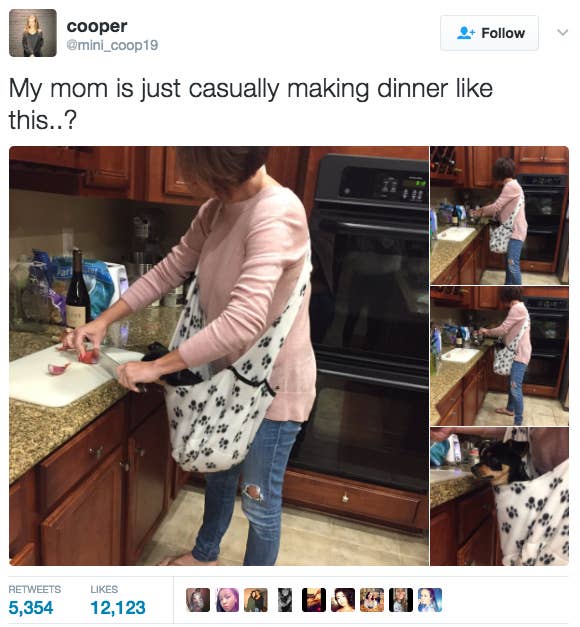Open the top-right kitchen photo thumbnail

point(500,215)
